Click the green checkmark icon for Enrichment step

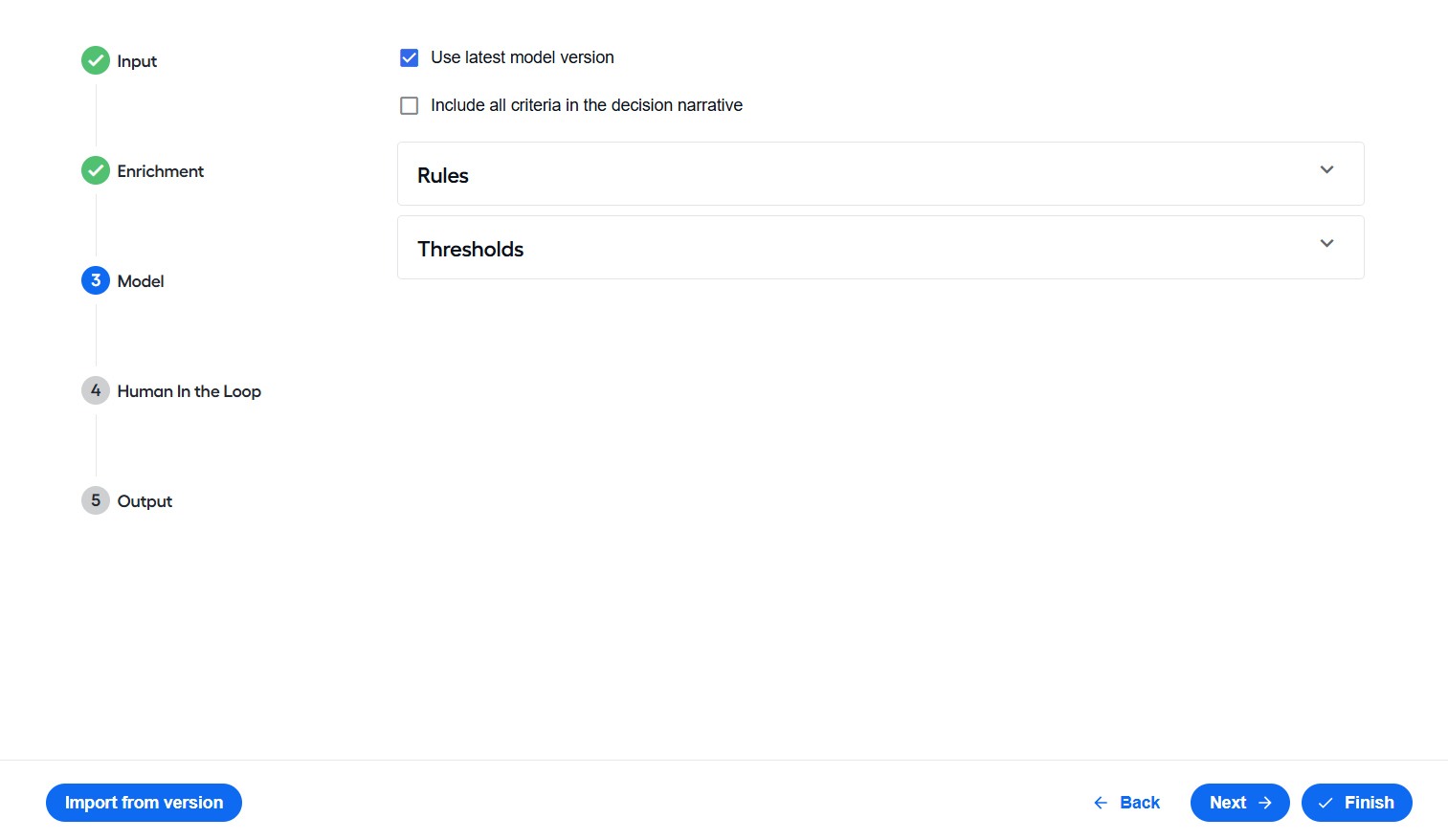click(x=96, y=170)
